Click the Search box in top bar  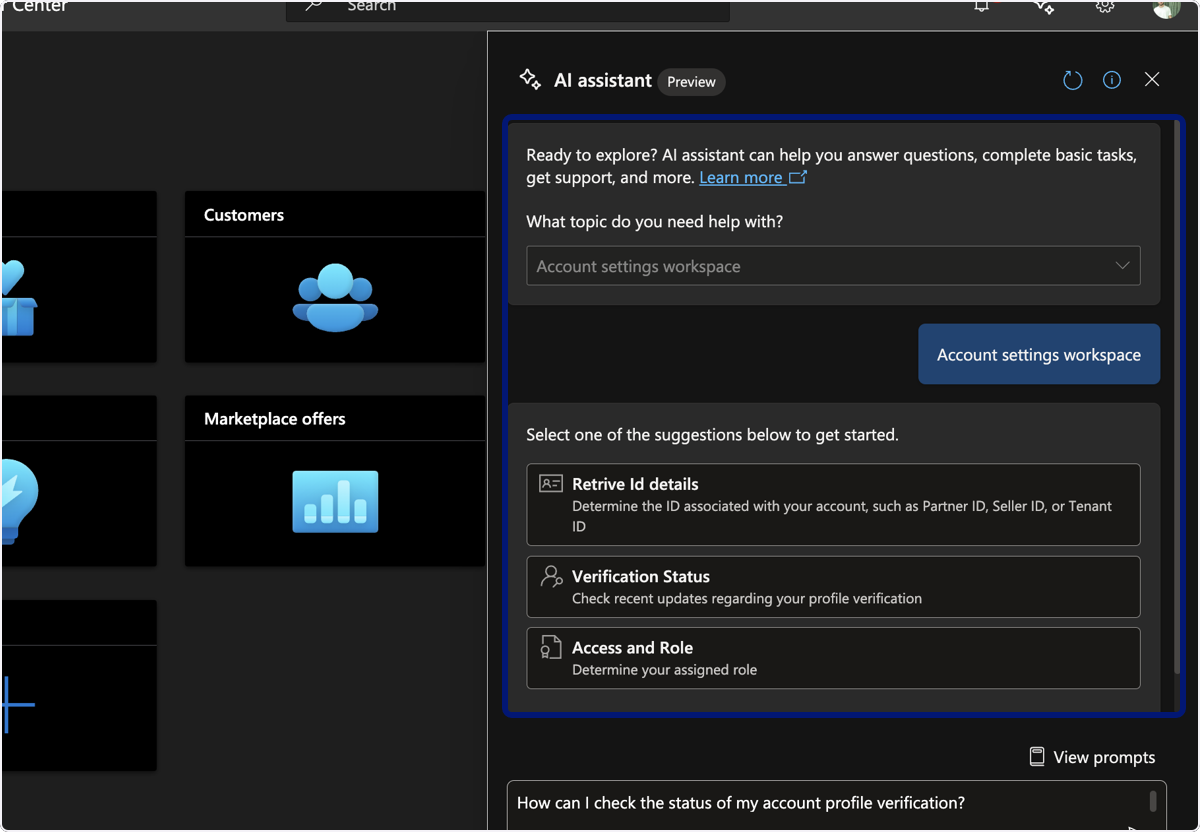coord(508,10)
